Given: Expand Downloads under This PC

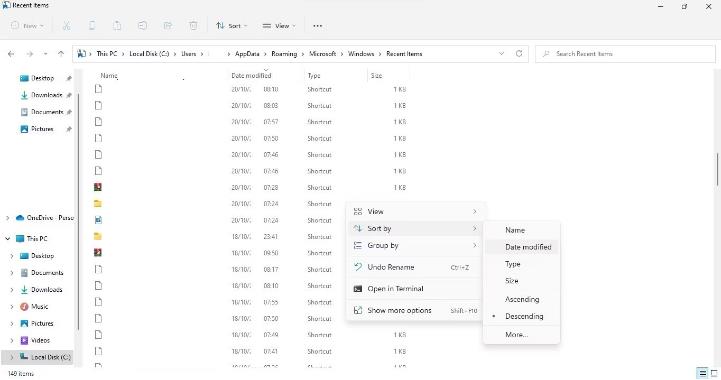Looking at the screenshot, I should (x=12, y=290).
